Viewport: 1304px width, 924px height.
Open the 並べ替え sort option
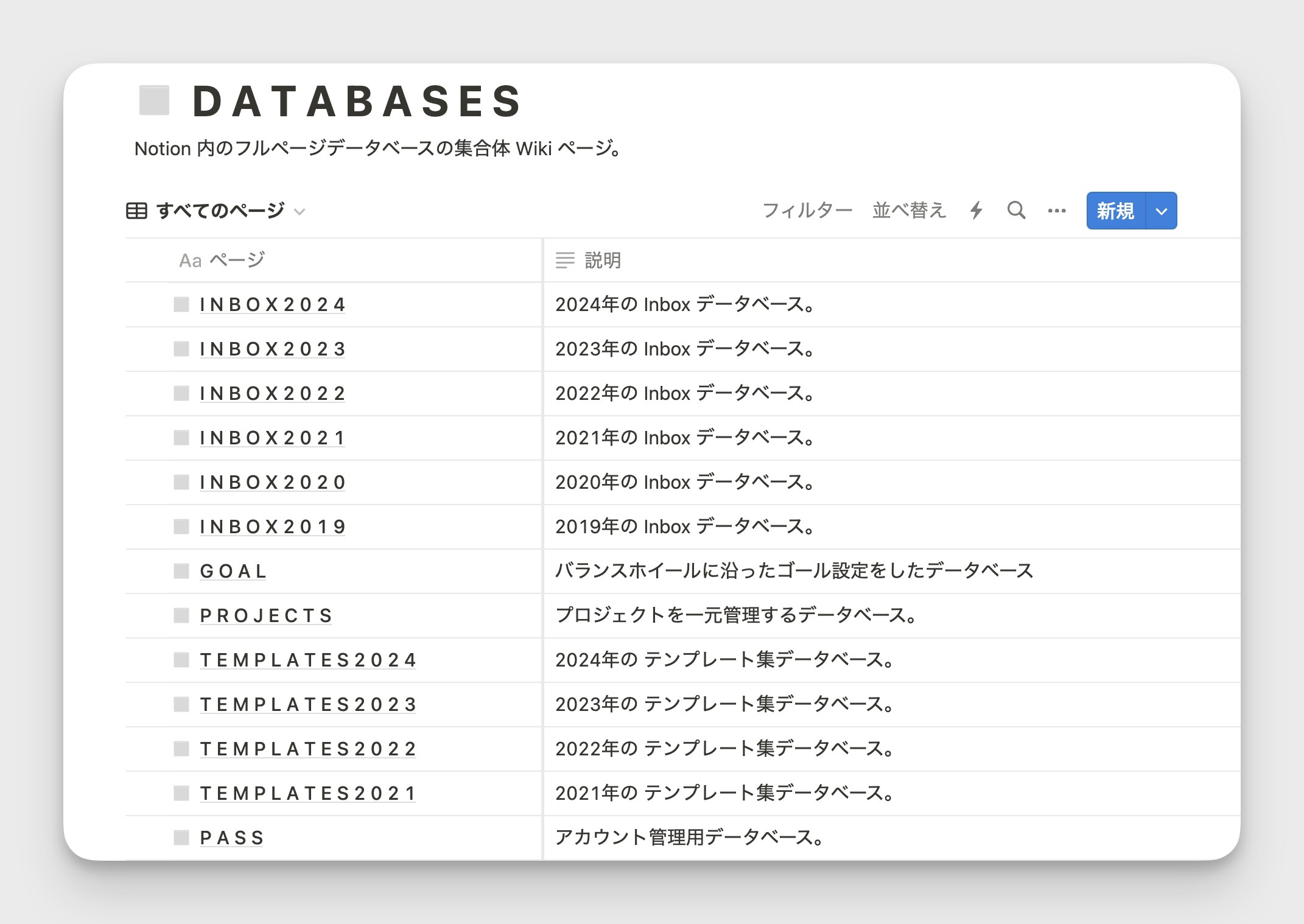pyautogui.click(x=909, y=211)
